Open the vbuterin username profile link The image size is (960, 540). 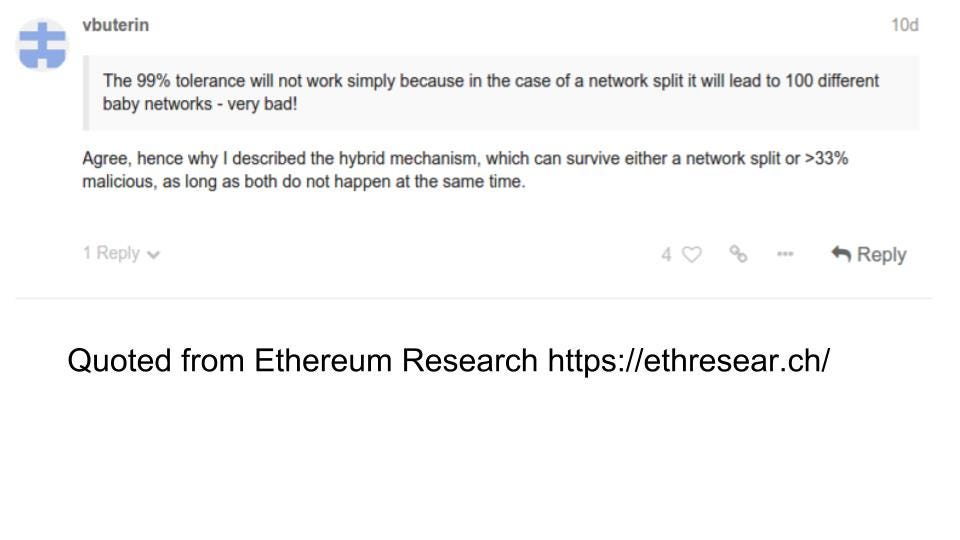click(x=116, y=25)
